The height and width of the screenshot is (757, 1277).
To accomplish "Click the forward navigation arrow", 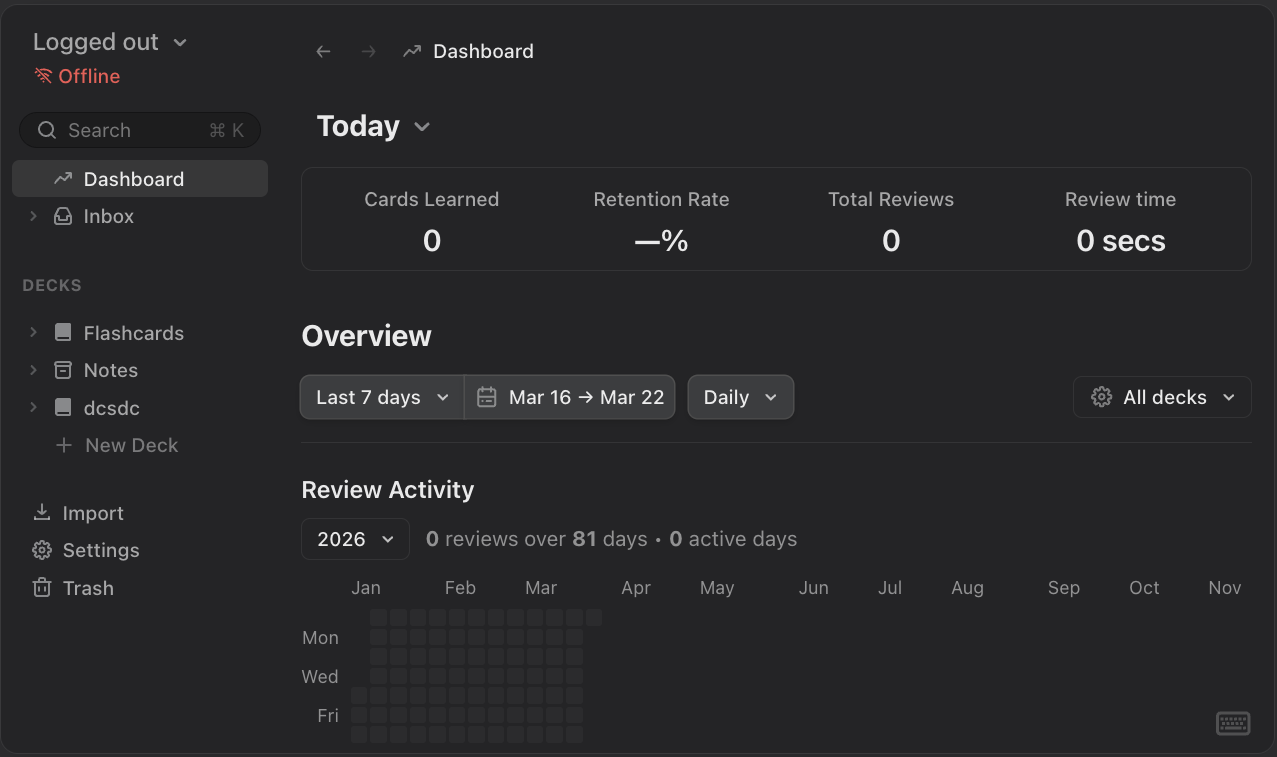I will pos(368,52).
